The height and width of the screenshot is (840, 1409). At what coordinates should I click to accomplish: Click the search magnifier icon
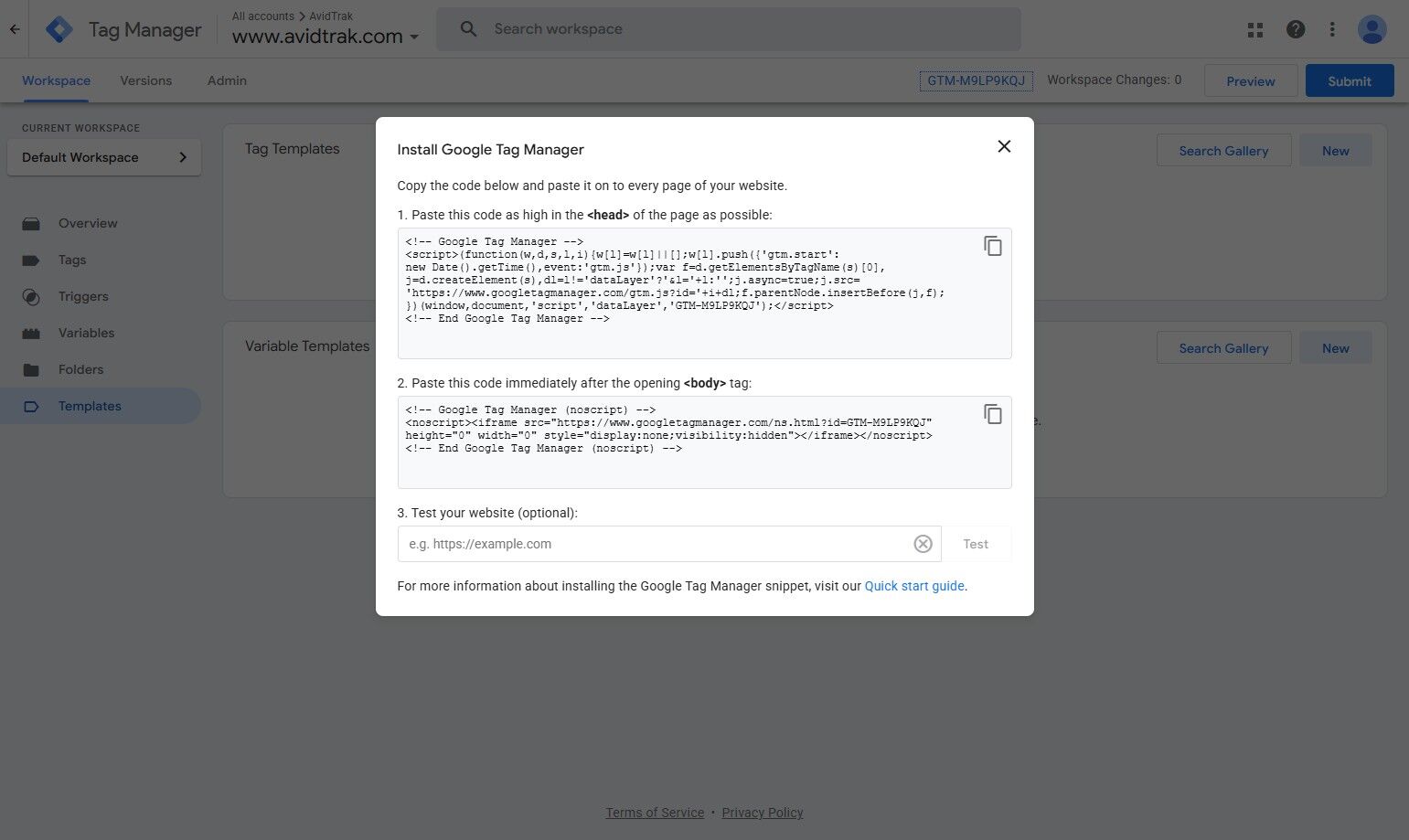tap(468, 29)
